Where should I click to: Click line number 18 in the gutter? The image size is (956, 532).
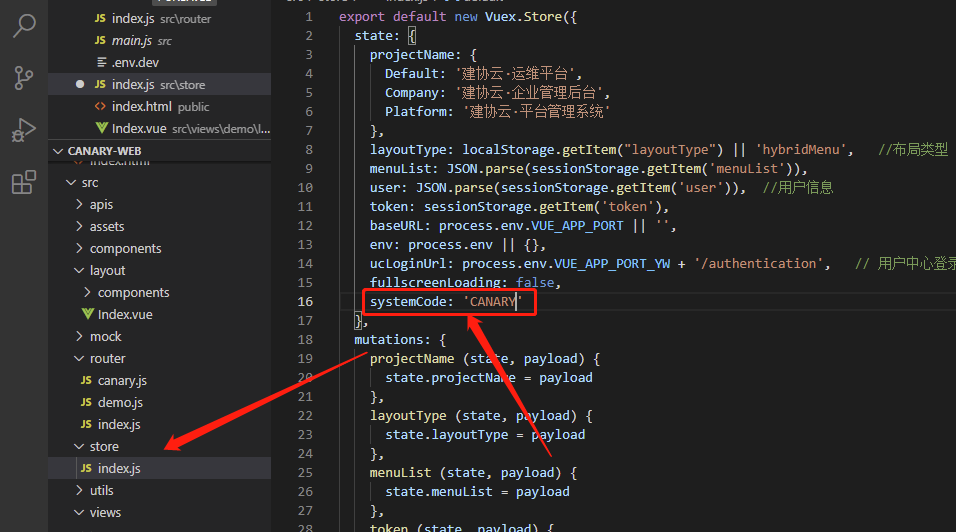(305, 339)
